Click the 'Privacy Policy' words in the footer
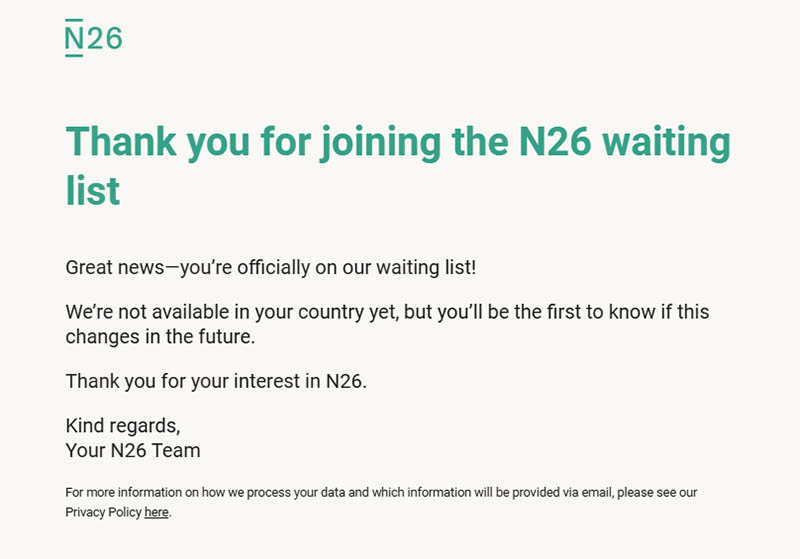 [103, 512]
